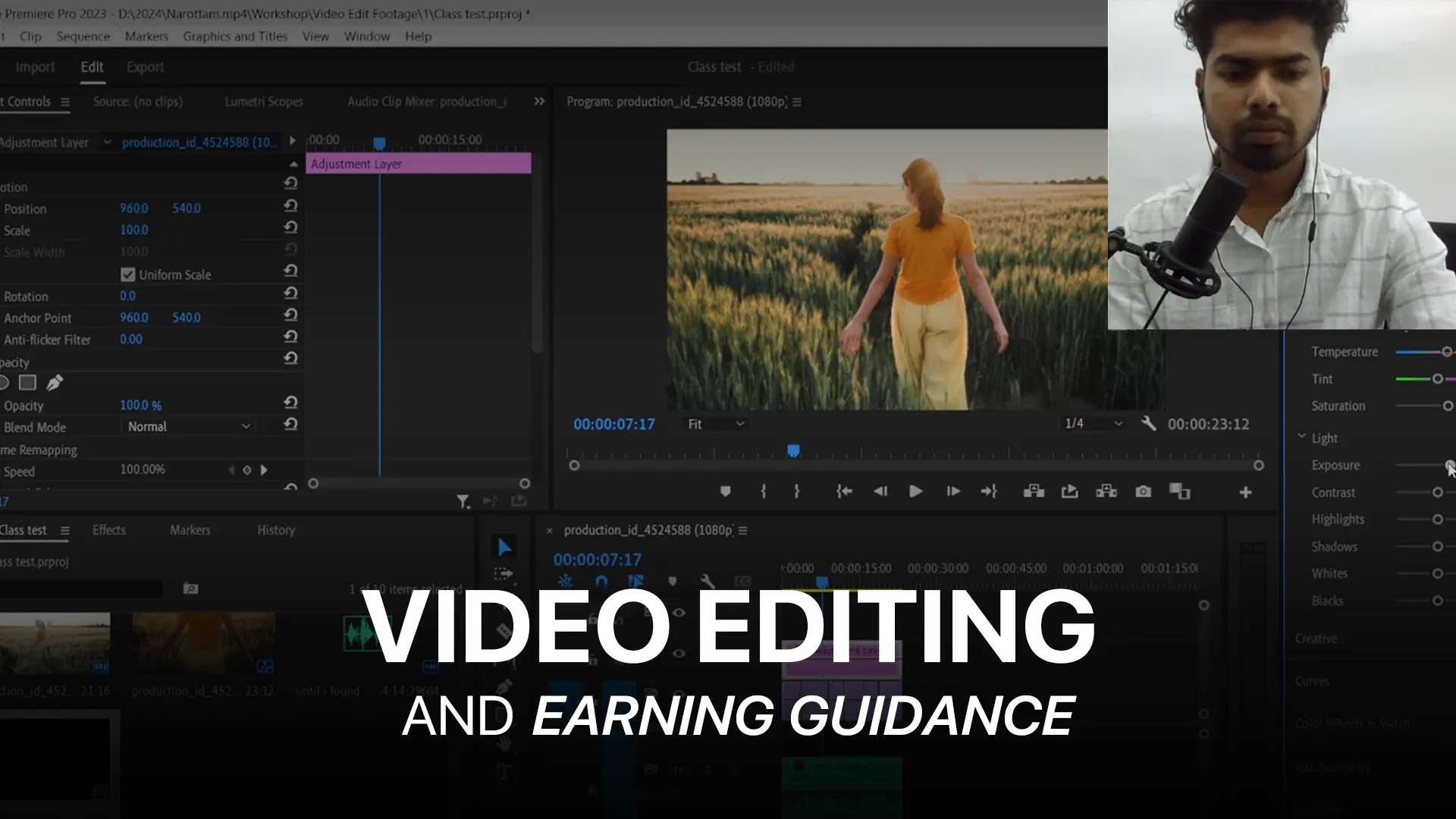Select the Edit workspace tab
Viewport: 1456px width, 819px height.
[x=92, y=67]
